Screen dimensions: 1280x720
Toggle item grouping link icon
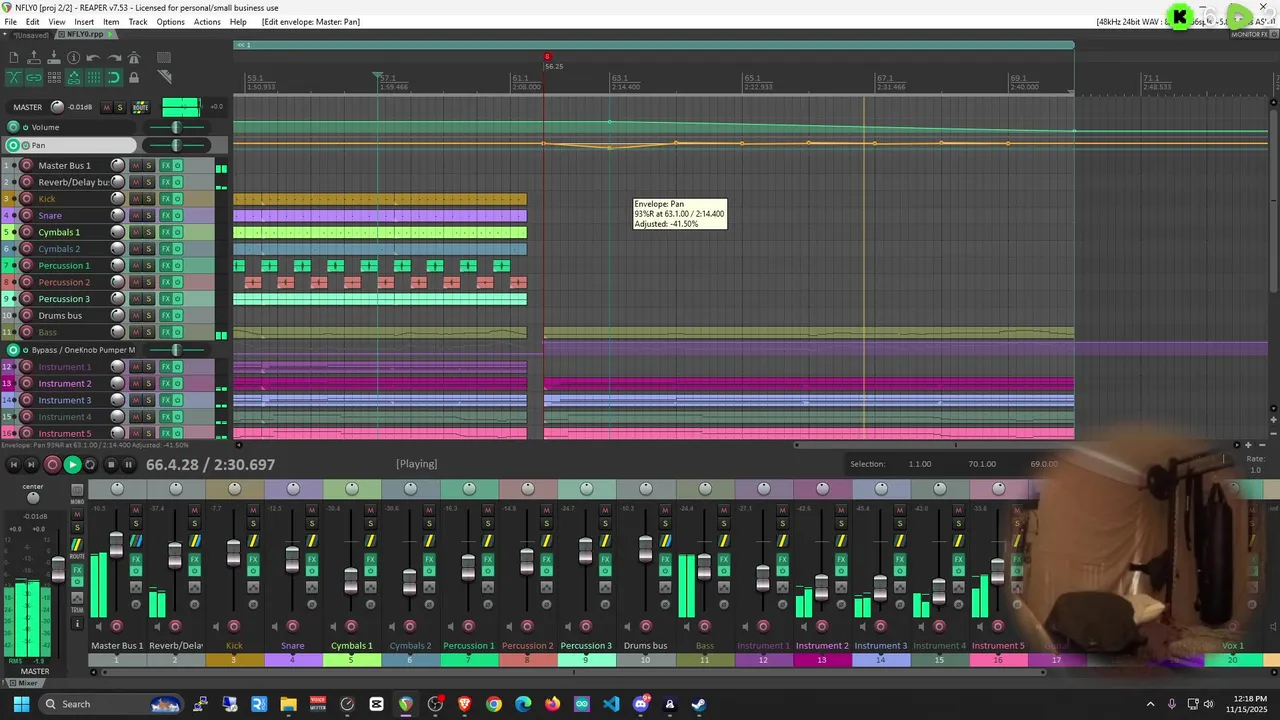coord(34,77)
